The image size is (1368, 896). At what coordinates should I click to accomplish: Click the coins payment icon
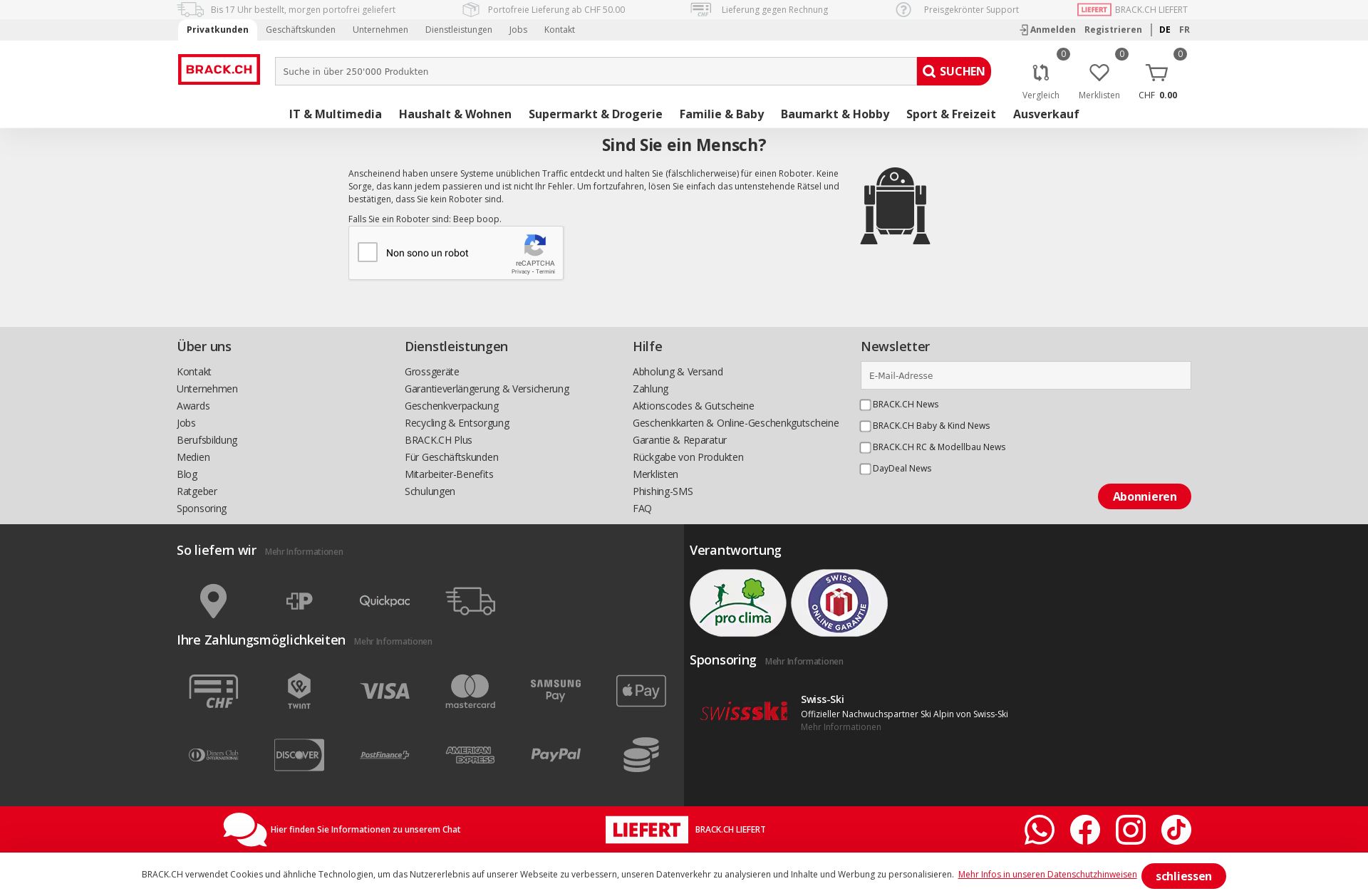[x=641, y=755]
